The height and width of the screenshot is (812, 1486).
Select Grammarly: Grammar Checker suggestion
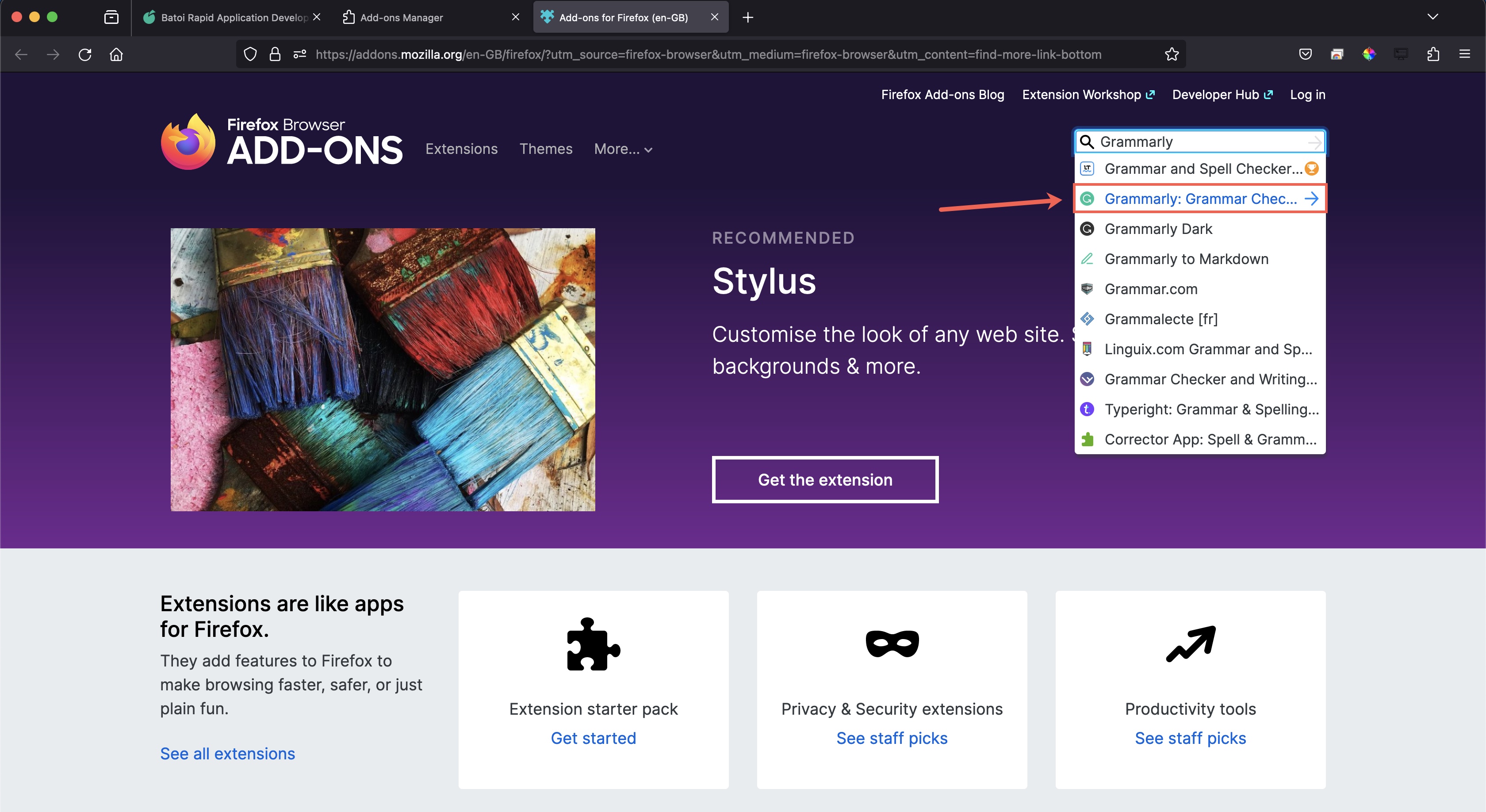[x=1200, y=199]
